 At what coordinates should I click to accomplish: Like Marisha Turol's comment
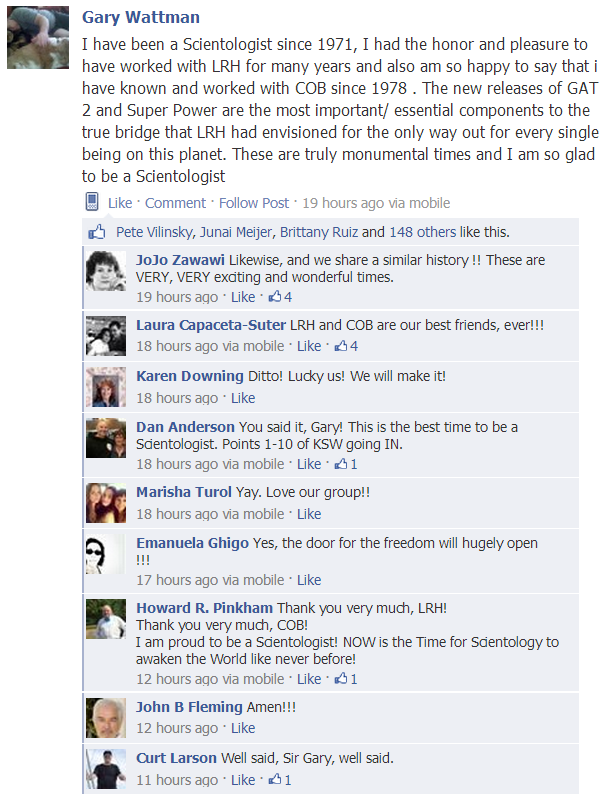[x=309, y=514]
